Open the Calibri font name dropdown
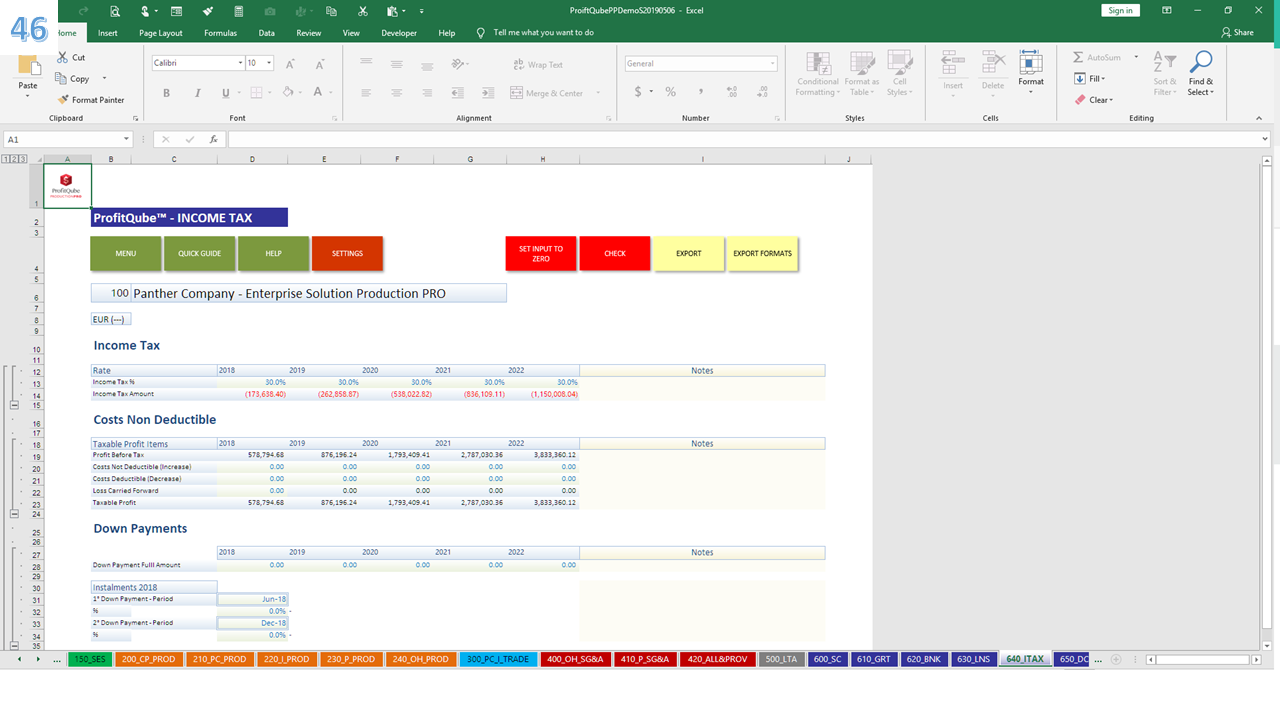This screenshot has width=1280, height=720. pos(240,63)
